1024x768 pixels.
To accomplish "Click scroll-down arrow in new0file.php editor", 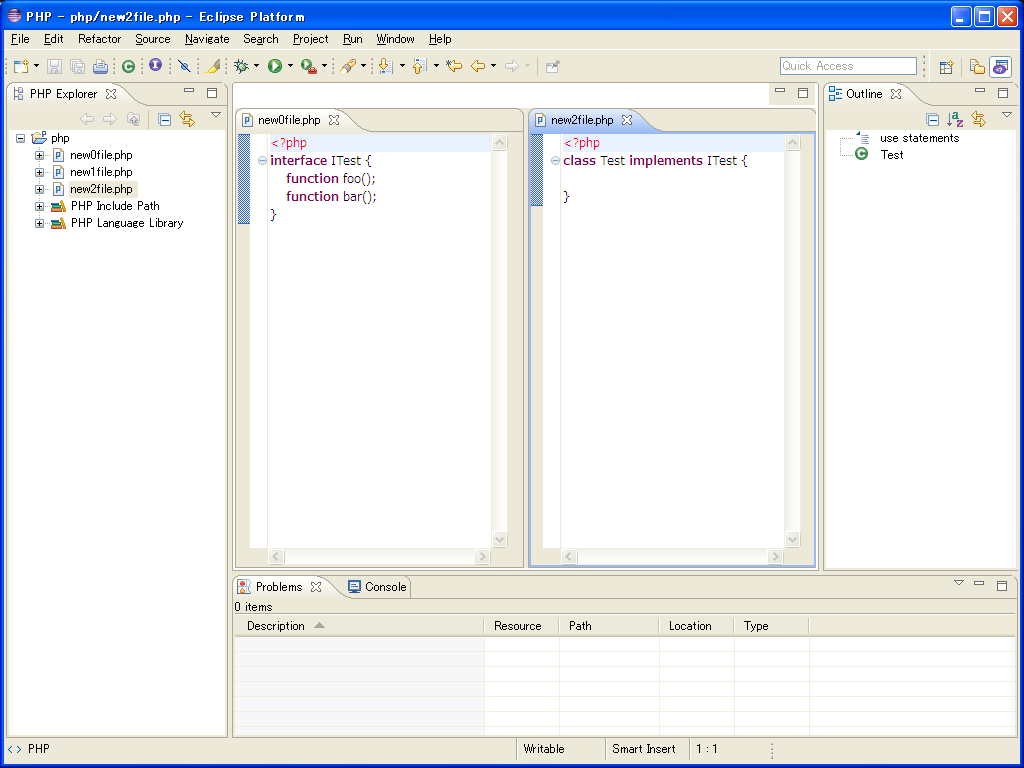I will [500, 539].
